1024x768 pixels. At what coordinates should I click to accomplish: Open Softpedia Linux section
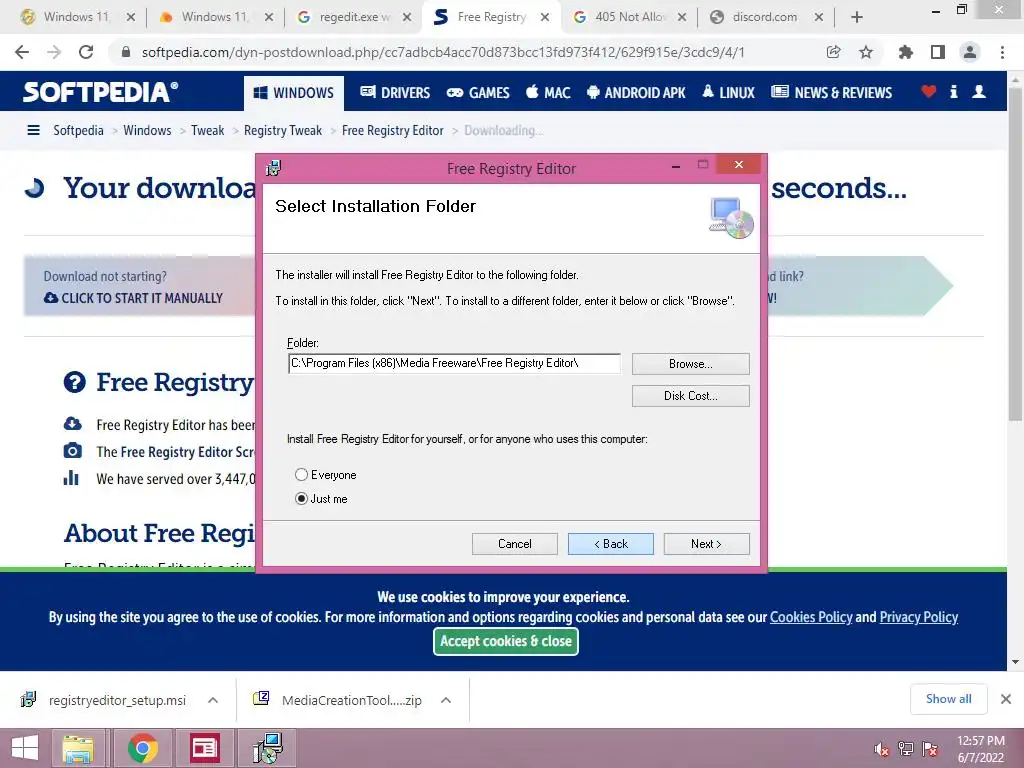point(728,93)
